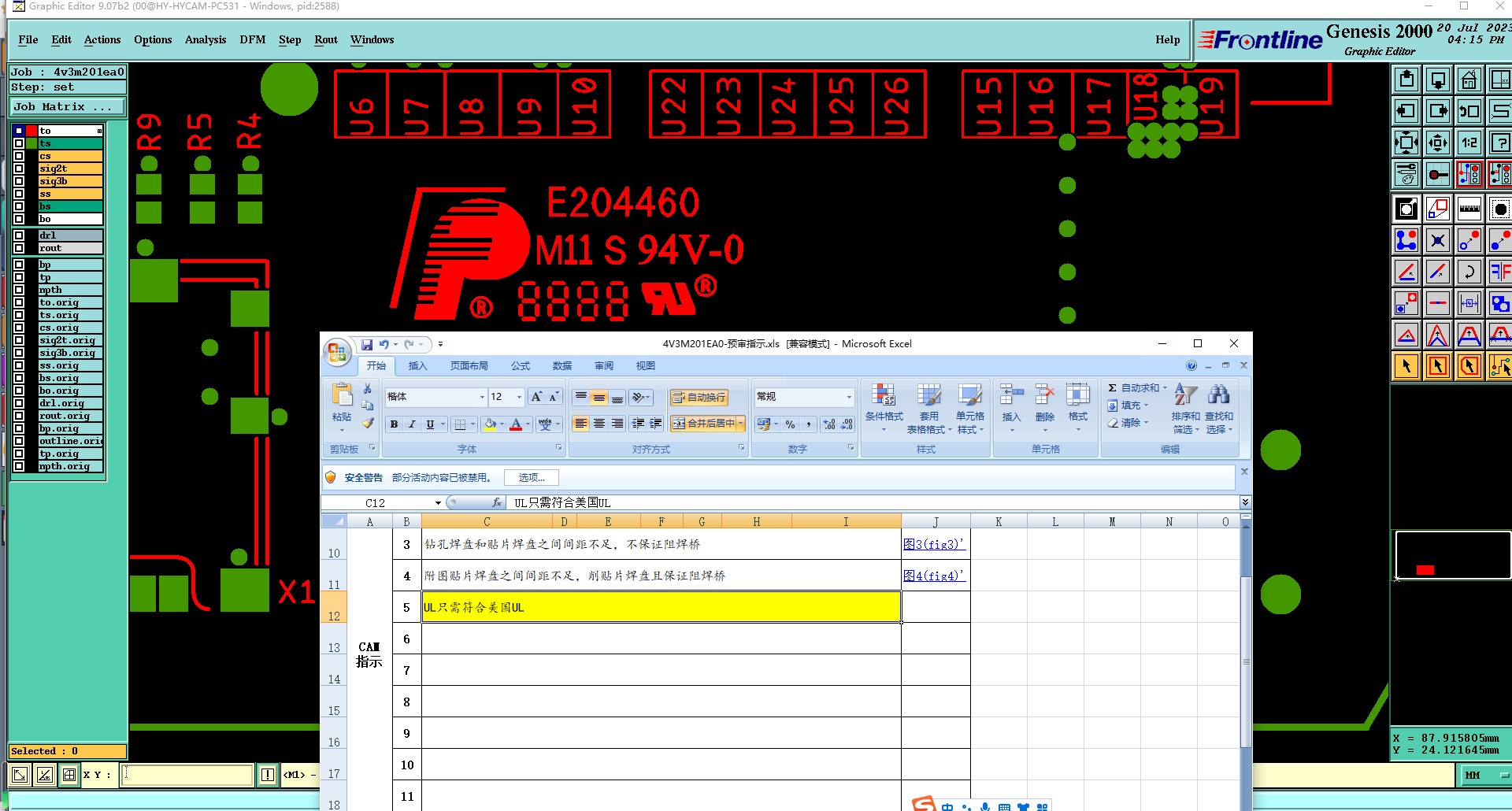The width and height of the screenshot is (1512, 811).
Task: Open the fill color dropdown arrow
Action: 502,424
